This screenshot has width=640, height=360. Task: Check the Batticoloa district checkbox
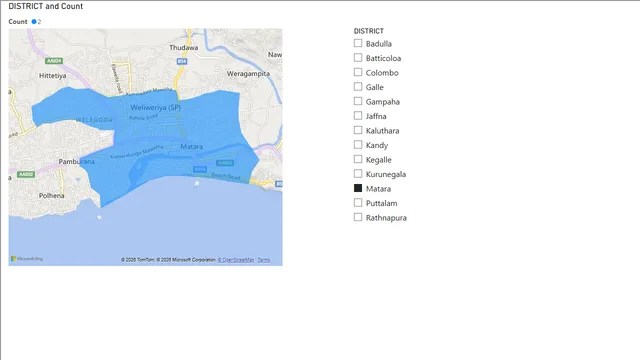tap(358, 58)
